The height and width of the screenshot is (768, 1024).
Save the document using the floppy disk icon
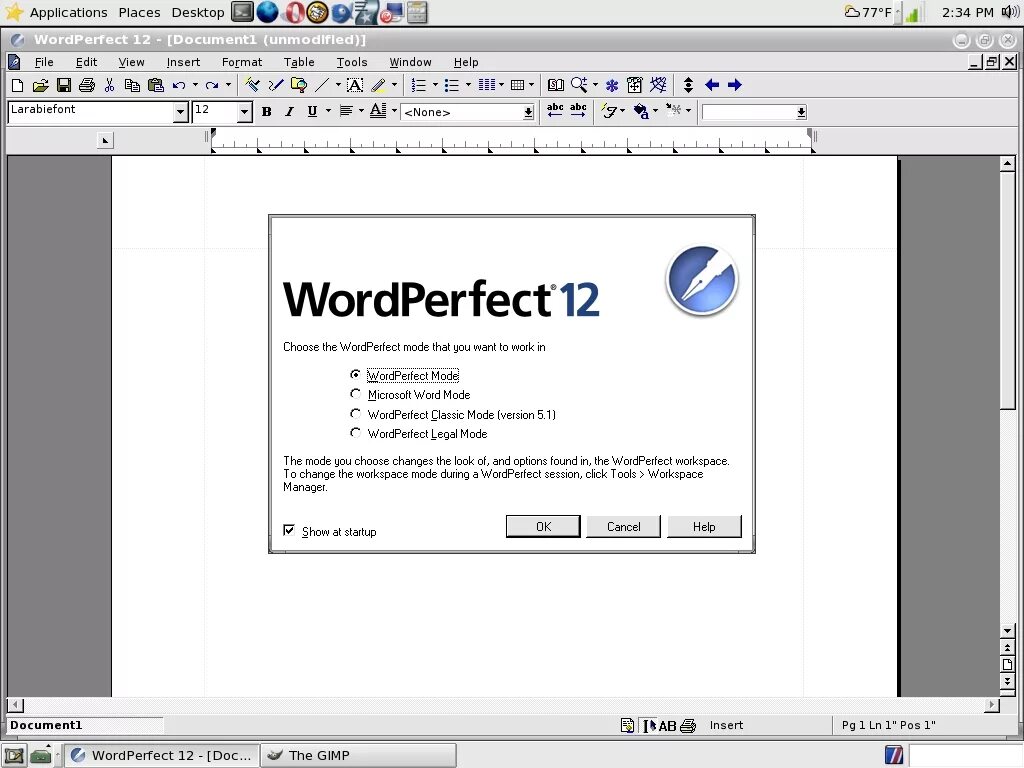point(63,85)
